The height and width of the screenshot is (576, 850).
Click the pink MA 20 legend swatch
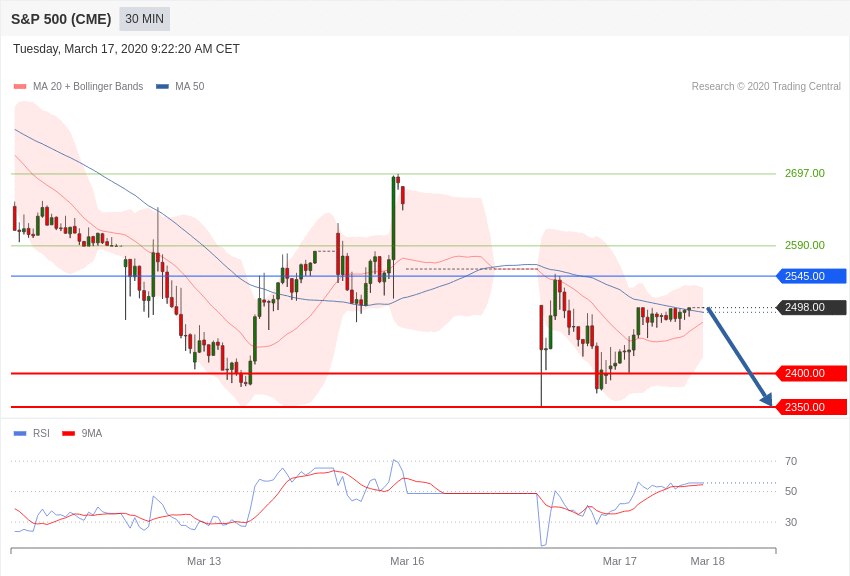(x=20, y=86)
